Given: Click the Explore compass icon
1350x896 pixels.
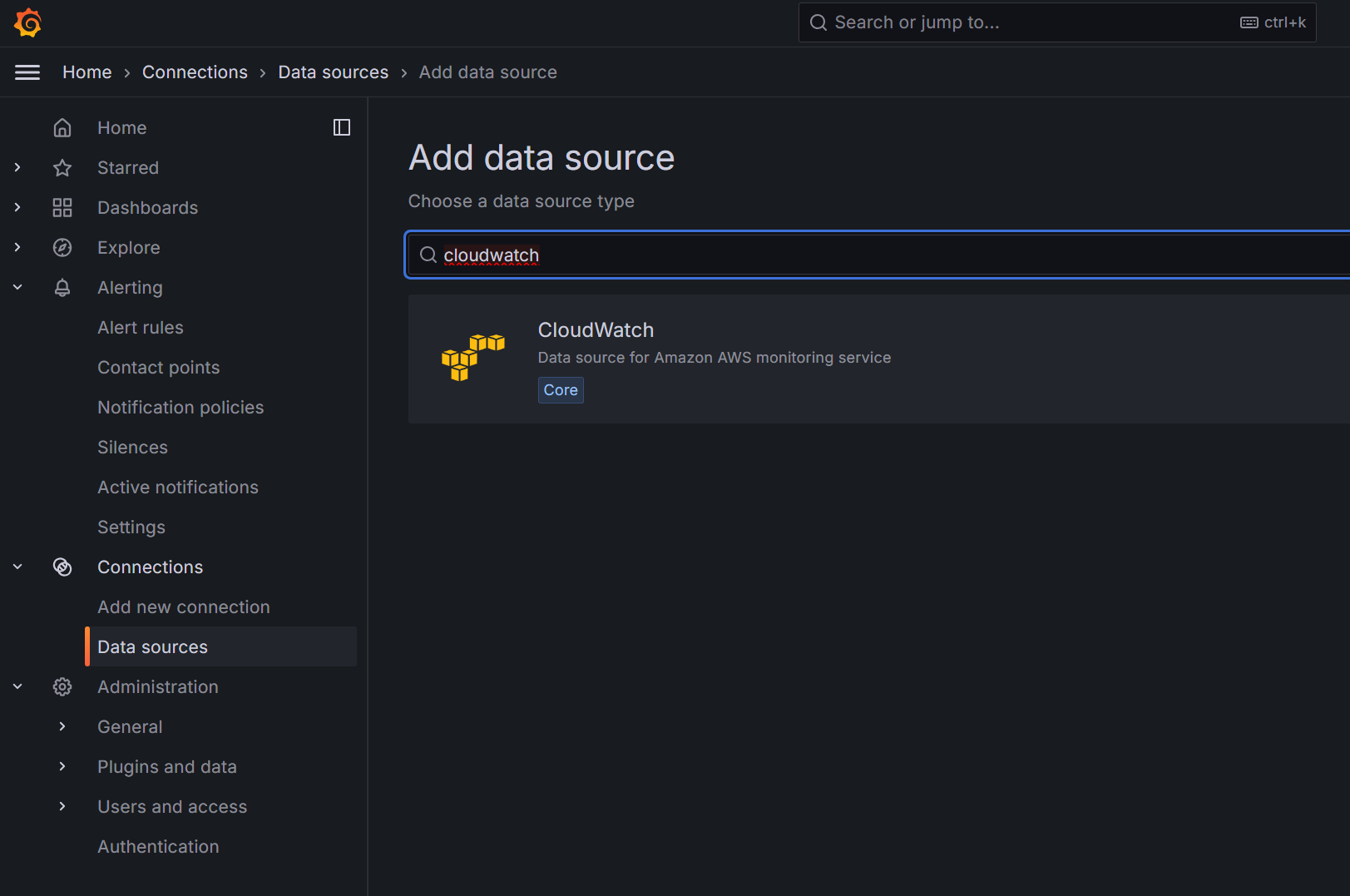Looking at the screenshot, I should (62, 247).
